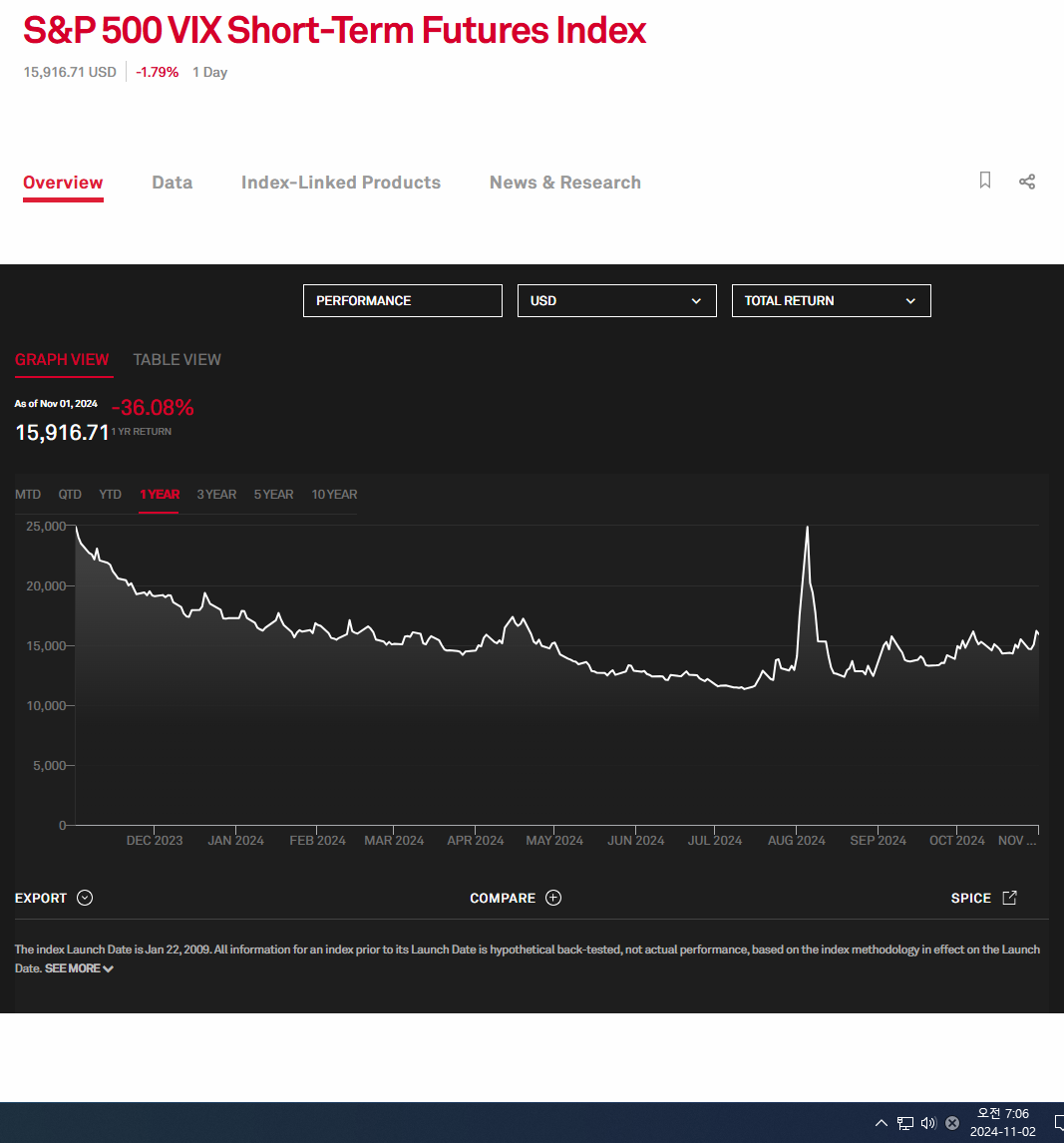Click the 15,916.71 USD value under title
The height and width of the screenshot is (1143, 1064).
point(70,72)
